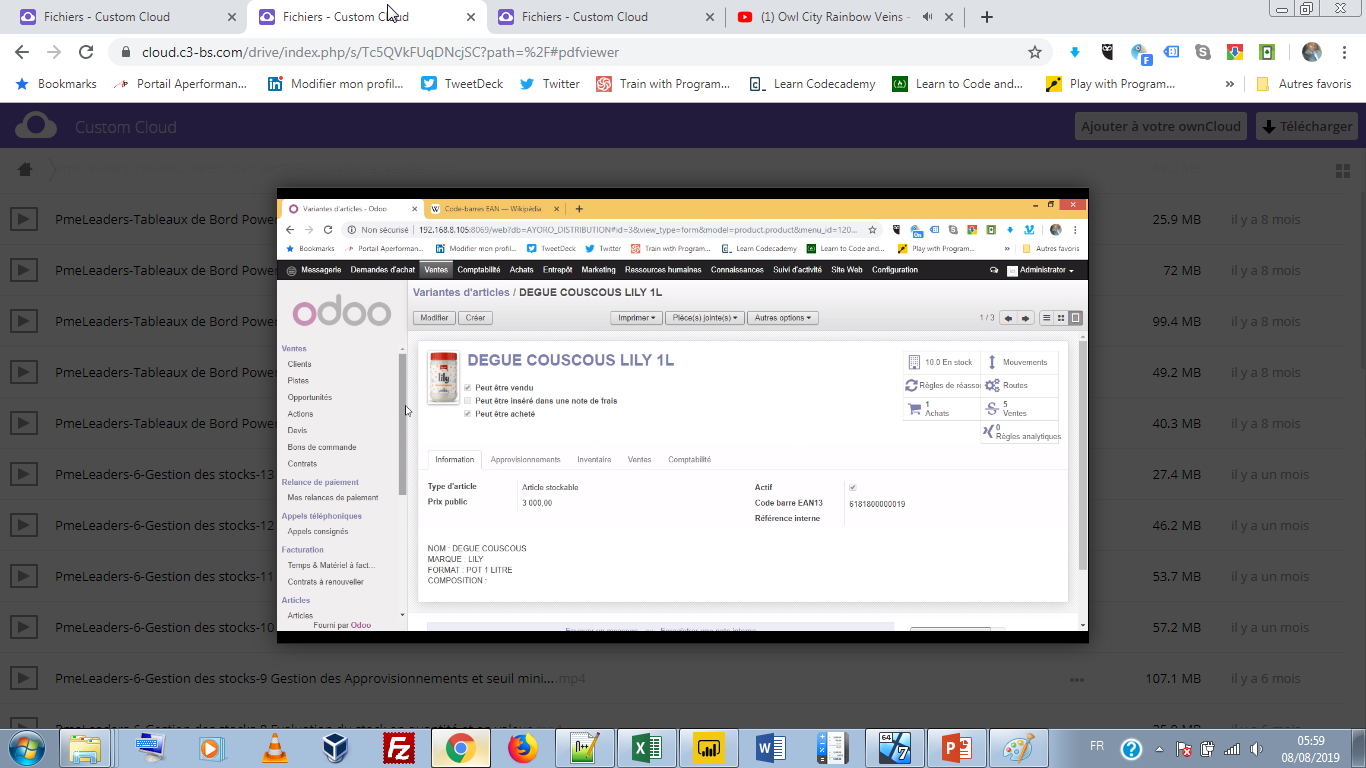This screenshot has height=768, width=1366.
Task: Expand hidden bookmarks with the double chevron
Action: click(x=1230, y=84)
